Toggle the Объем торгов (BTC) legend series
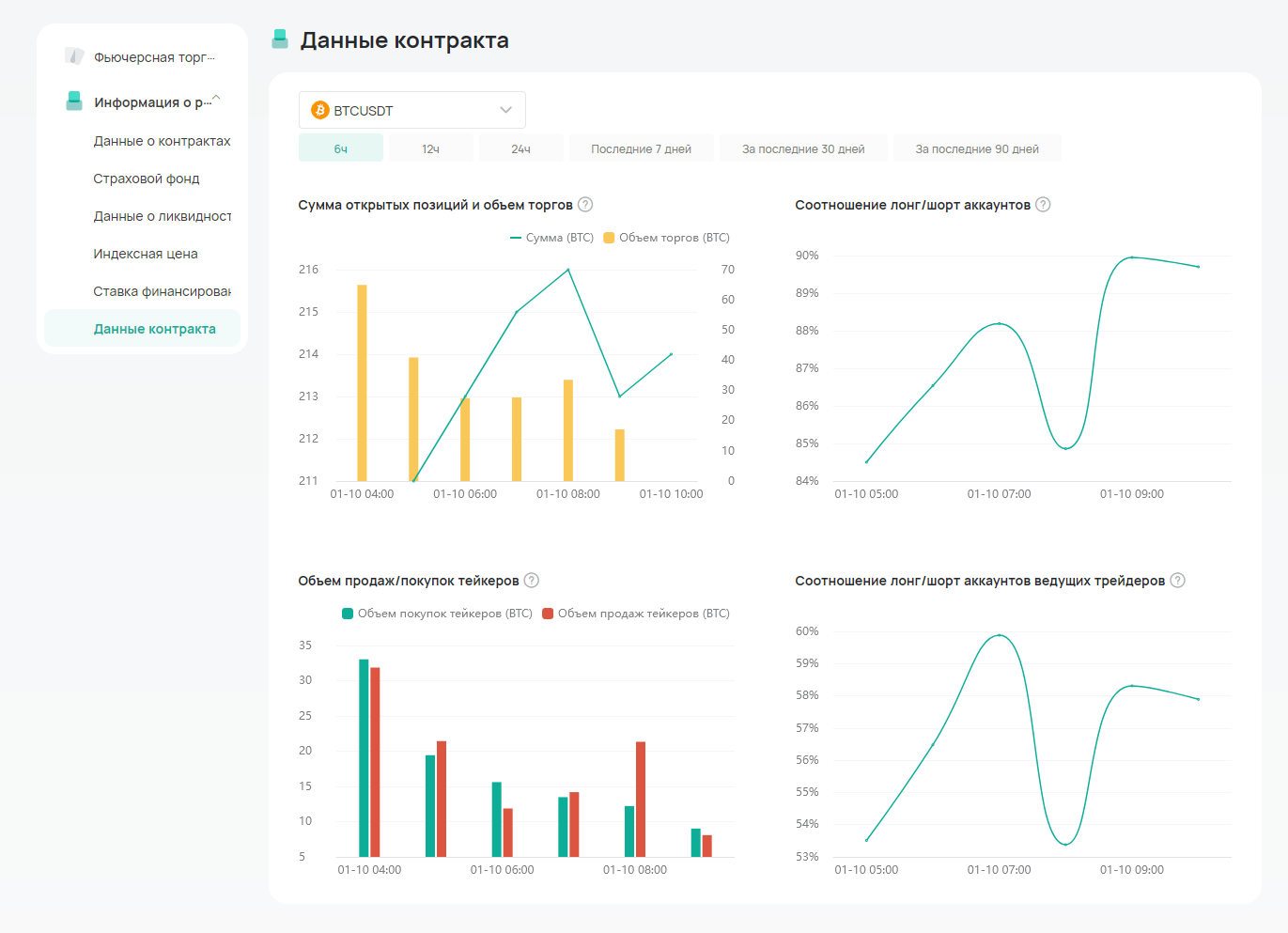The image size is (1288, 933). pyautogui.click(x=667, y=238)
